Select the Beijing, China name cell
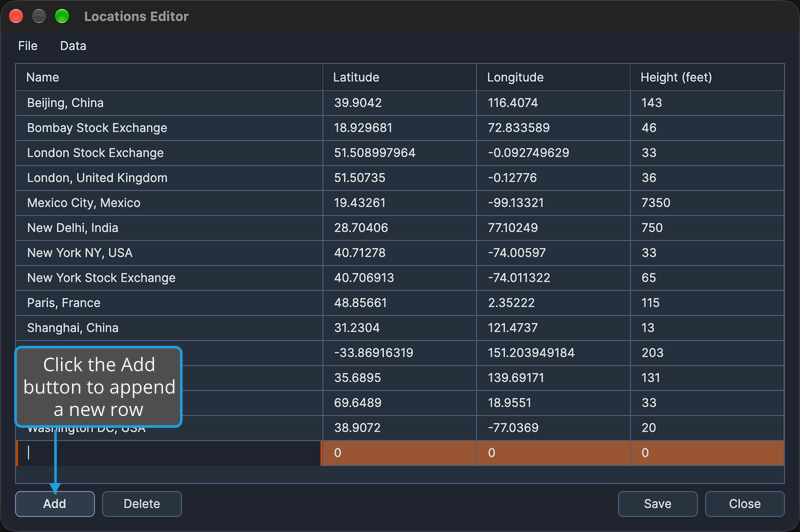800x532 pixels. click(169, 103)
